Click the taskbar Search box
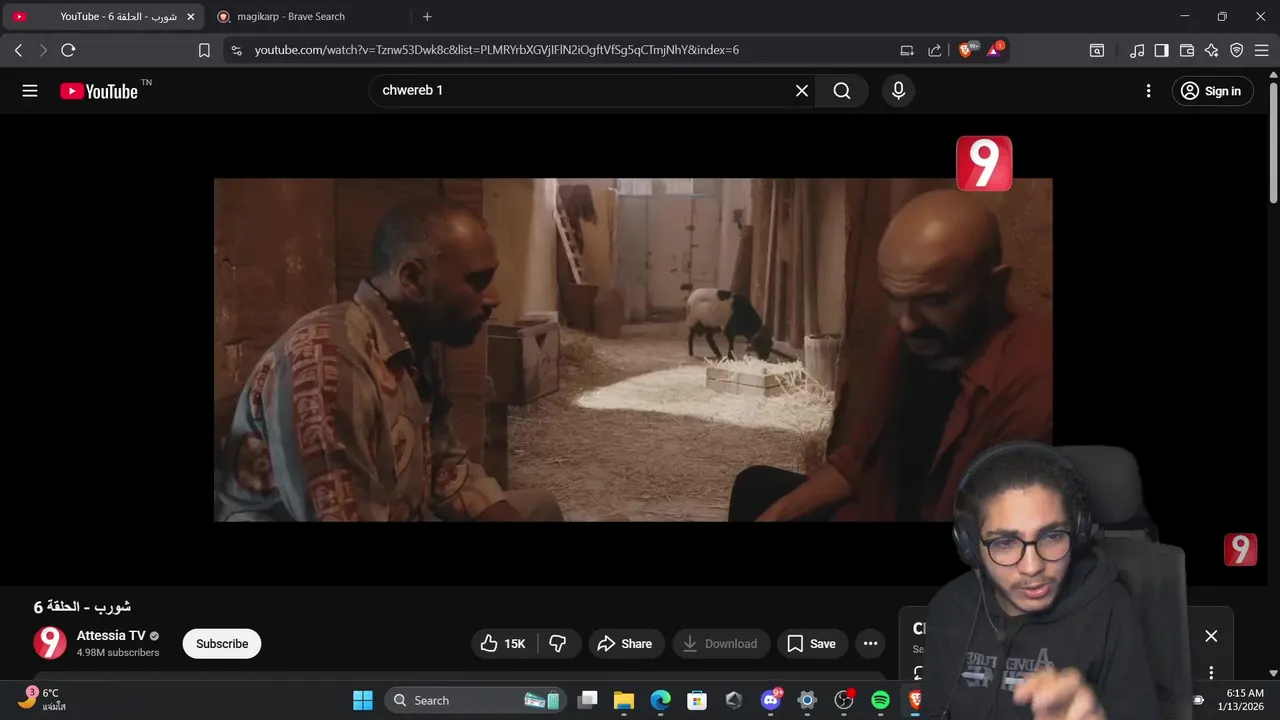 (476, 700)
